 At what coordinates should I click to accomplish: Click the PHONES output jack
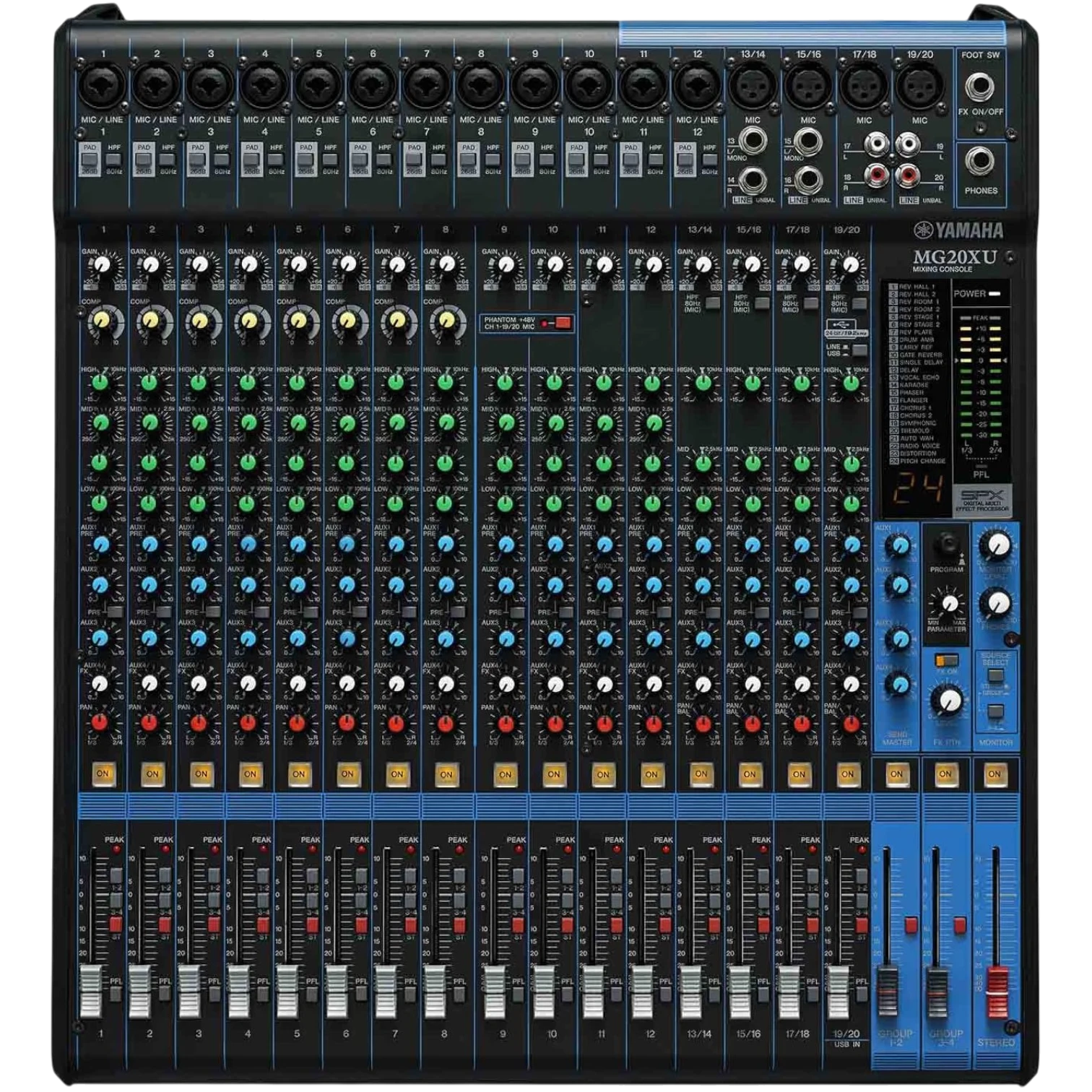coord(979,162)
